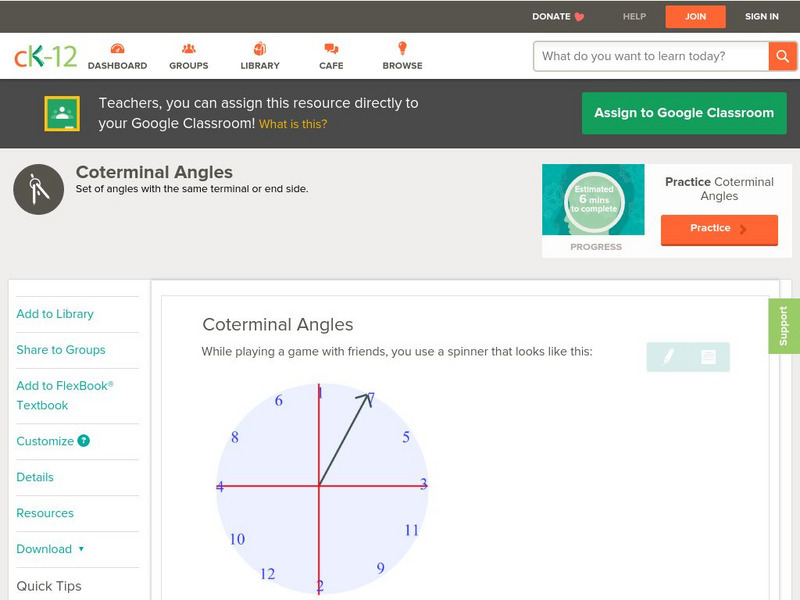Click Share to Groups
The height and width of the screenshot is (600, 800).
pos(61,349)
